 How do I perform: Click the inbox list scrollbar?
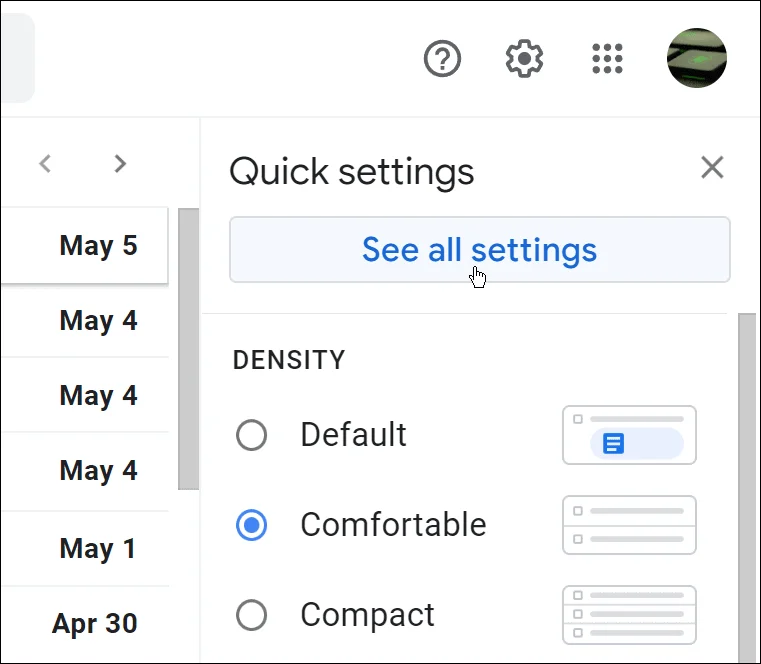click(x=188, y=349)
